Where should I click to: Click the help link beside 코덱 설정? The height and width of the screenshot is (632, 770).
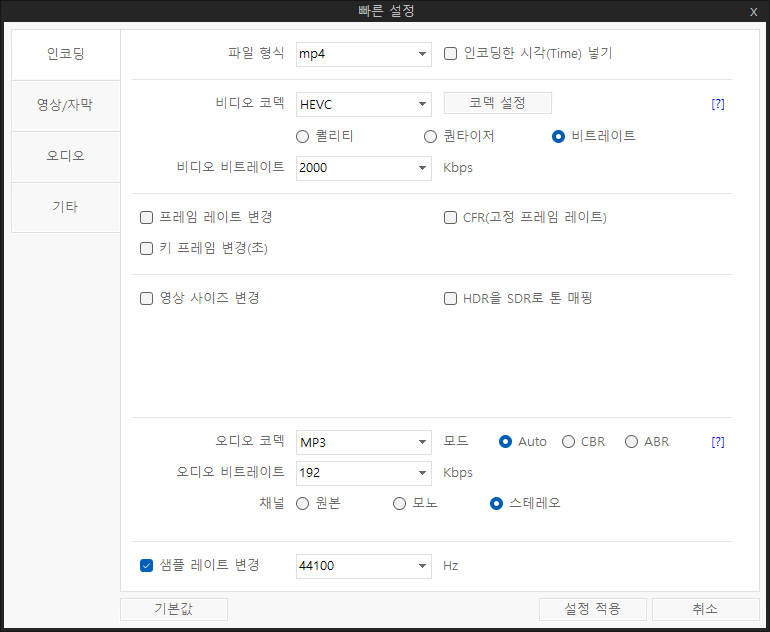[717, 104]
